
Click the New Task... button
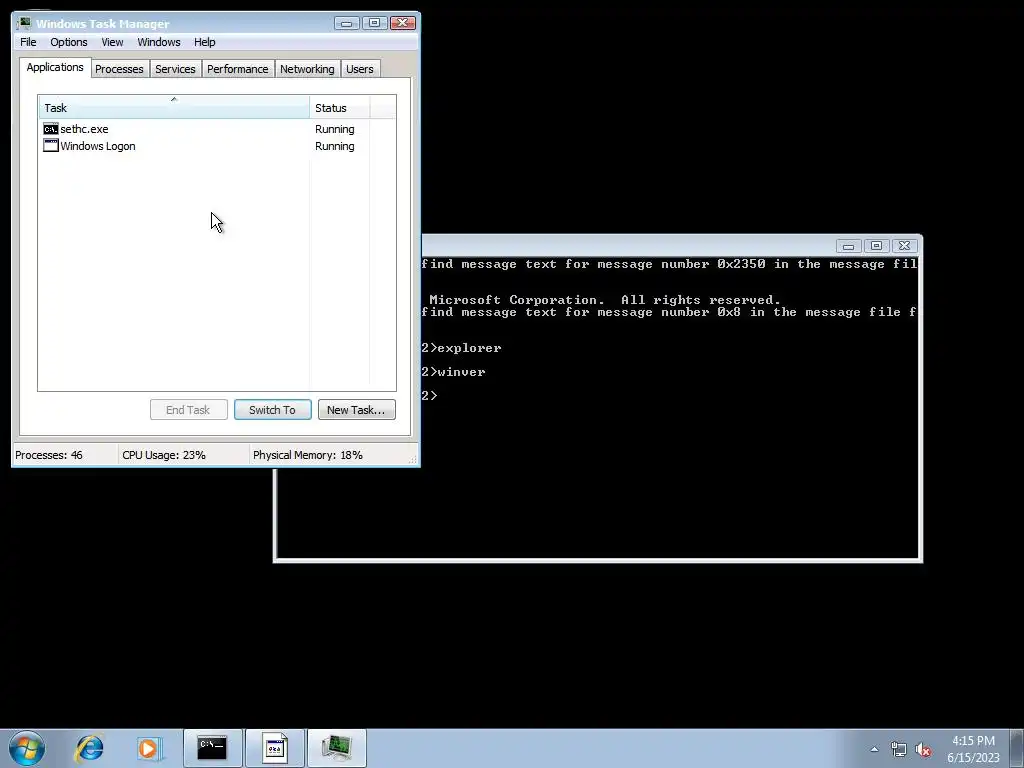[357, 409]
